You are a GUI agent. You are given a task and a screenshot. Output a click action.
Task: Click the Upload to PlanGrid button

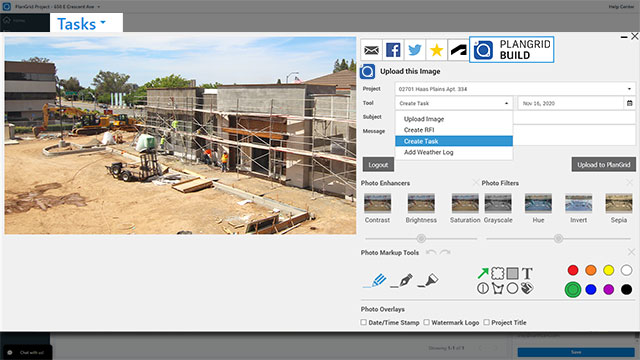(604, 164)
